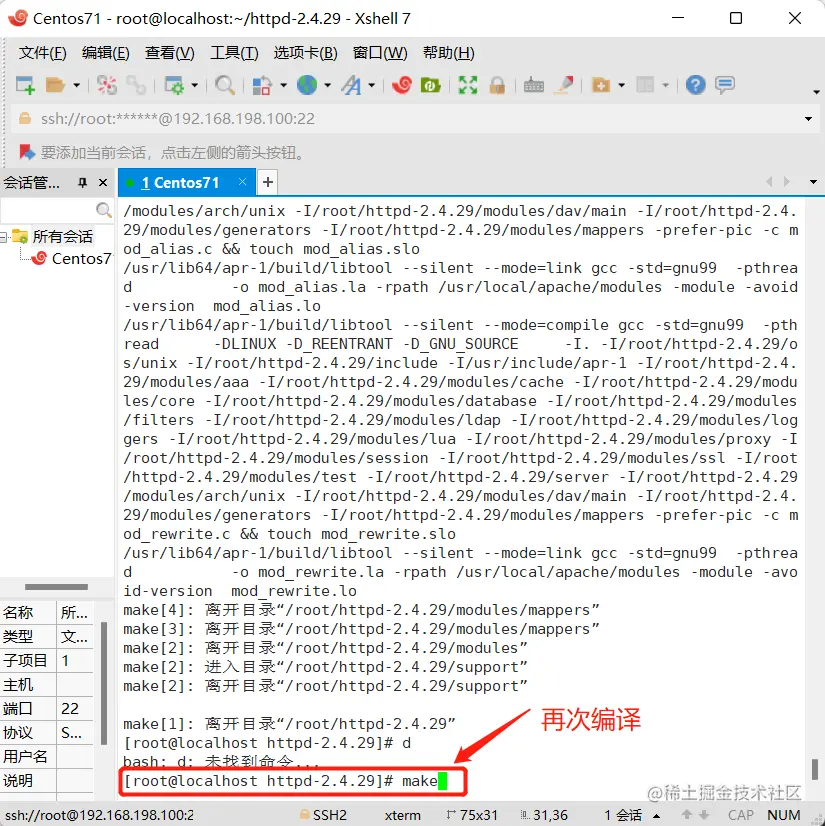Expand the address bar history dropdown
The height and width of the screenshot is (826, 825).
click(x=809, y=119)
